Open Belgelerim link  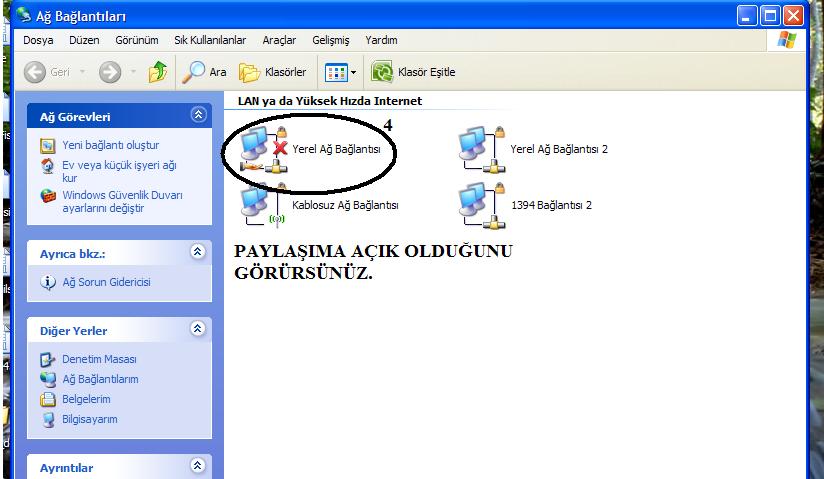86,399
